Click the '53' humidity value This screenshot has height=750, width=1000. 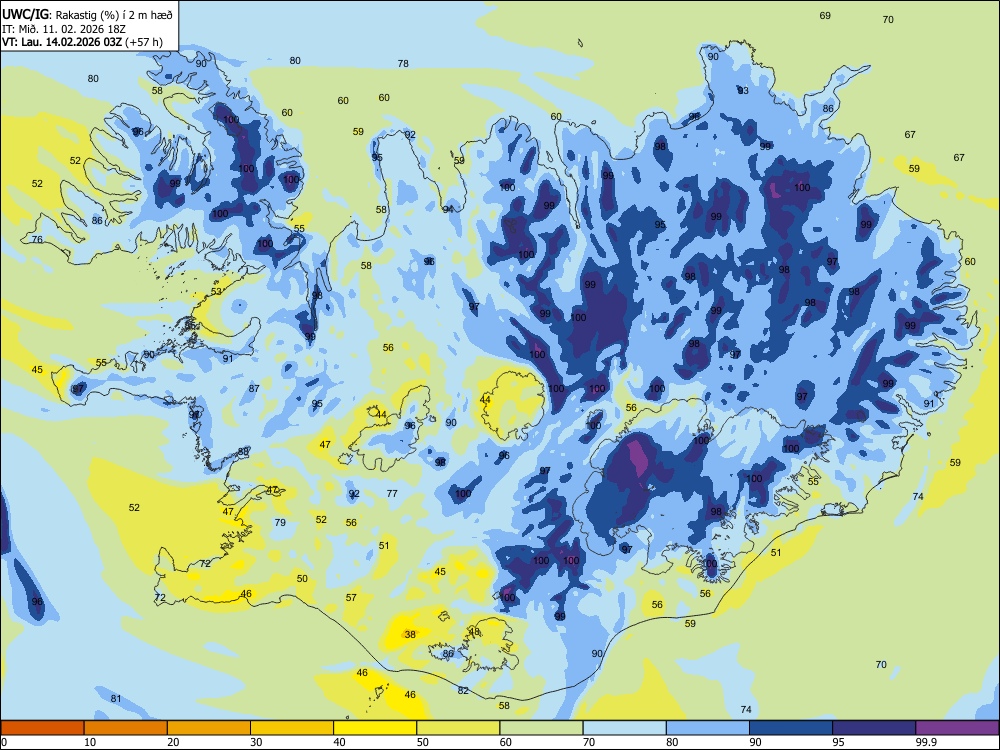[x=216, y=291]
